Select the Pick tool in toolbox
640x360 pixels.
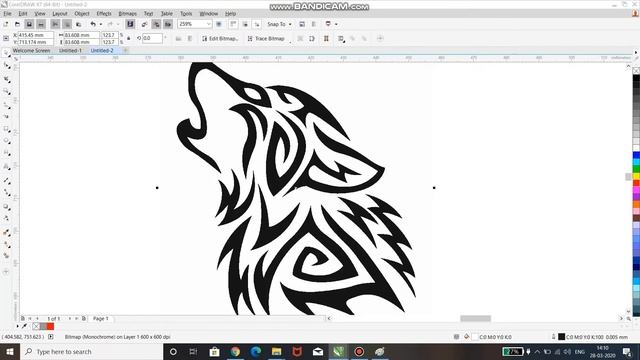6,53
